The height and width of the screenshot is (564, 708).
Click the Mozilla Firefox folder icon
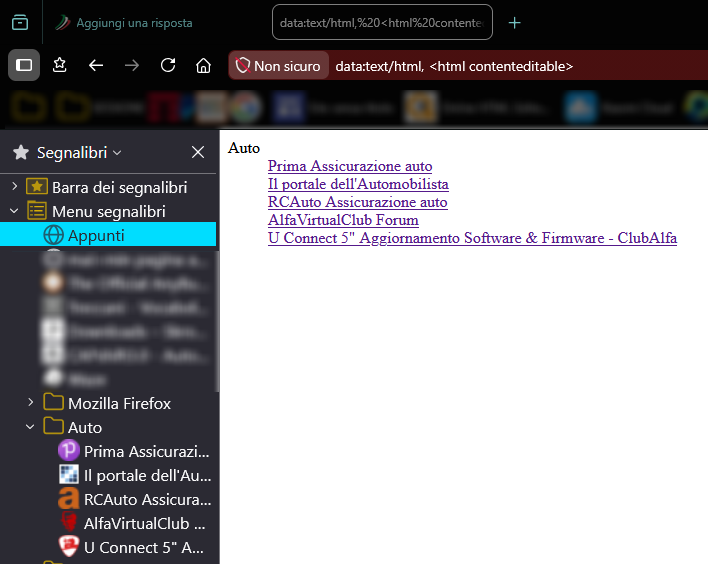tap(53, 402)
